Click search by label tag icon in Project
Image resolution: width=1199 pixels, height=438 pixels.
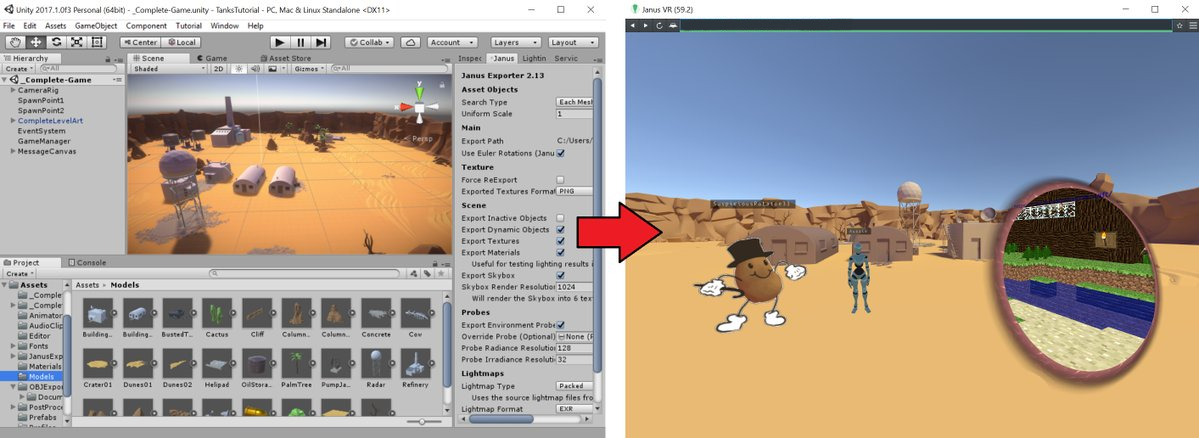click(x=428, y=273)
